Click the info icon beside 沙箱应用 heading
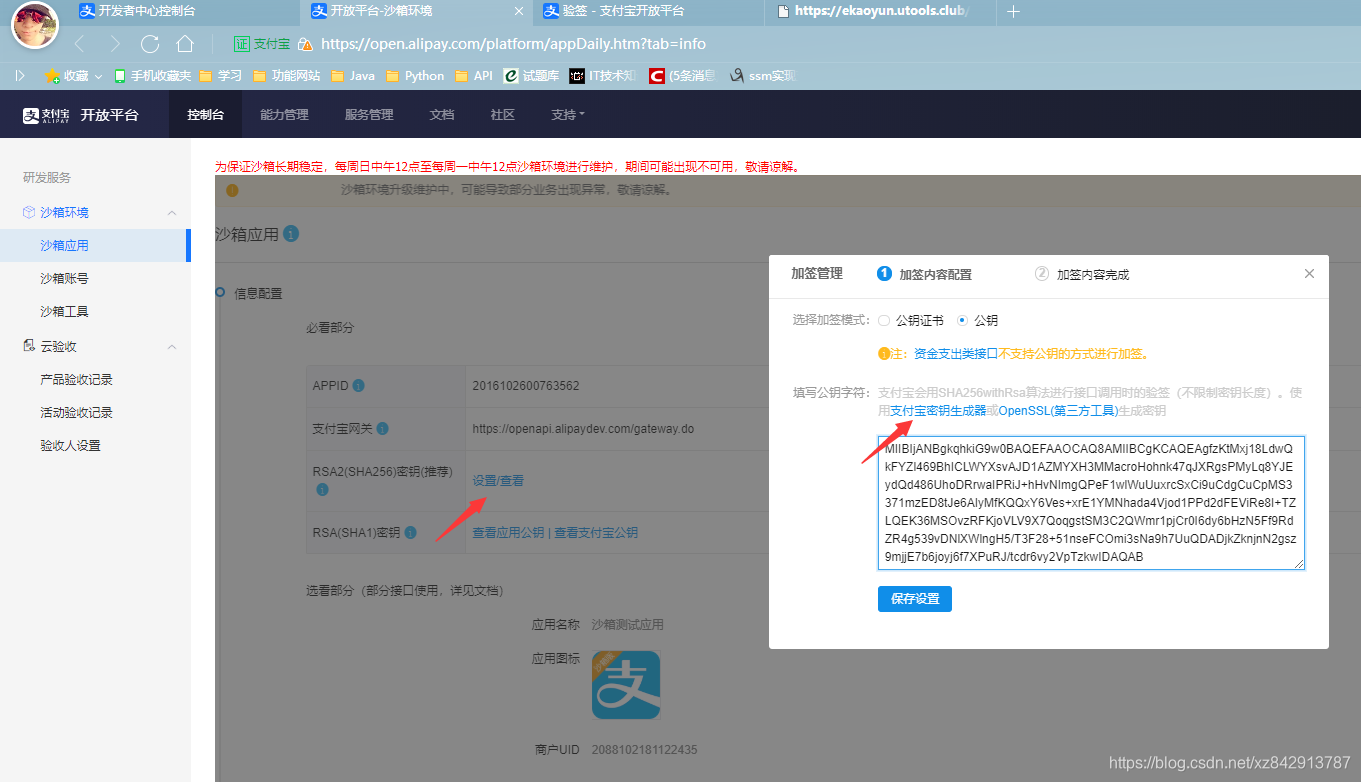 click(291, 233)
